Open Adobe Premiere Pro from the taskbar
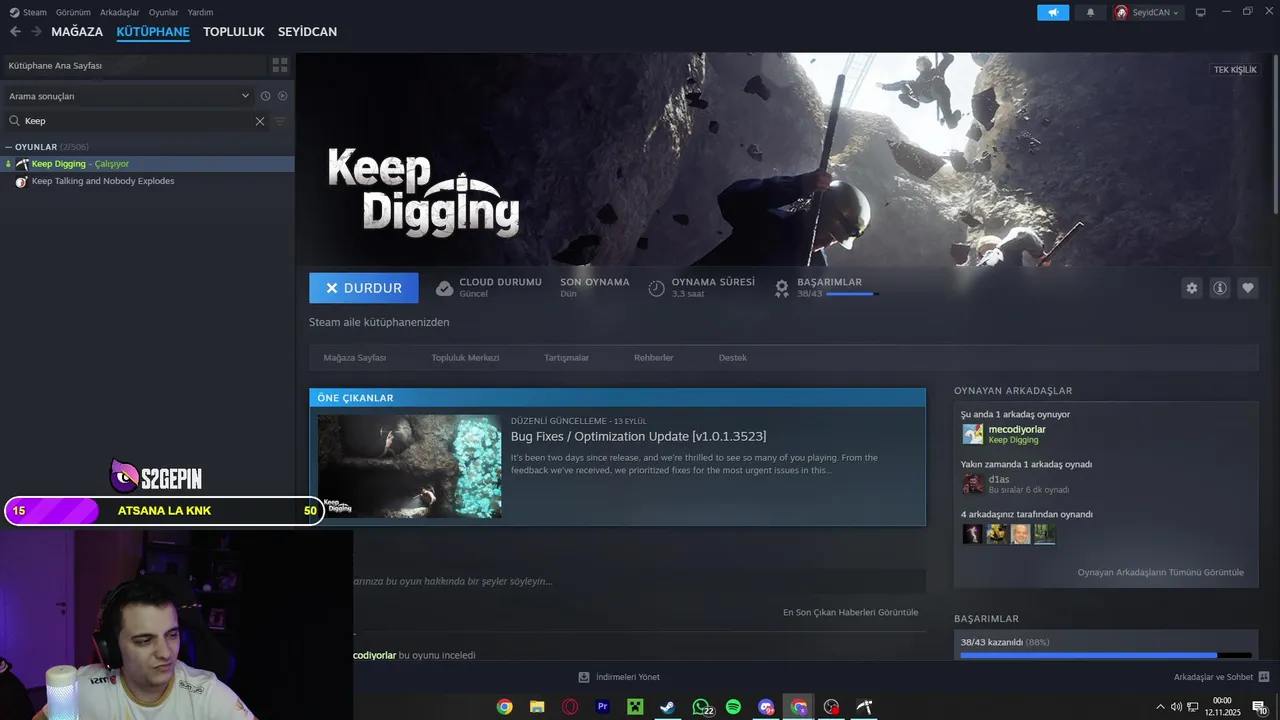 point(602,707)
